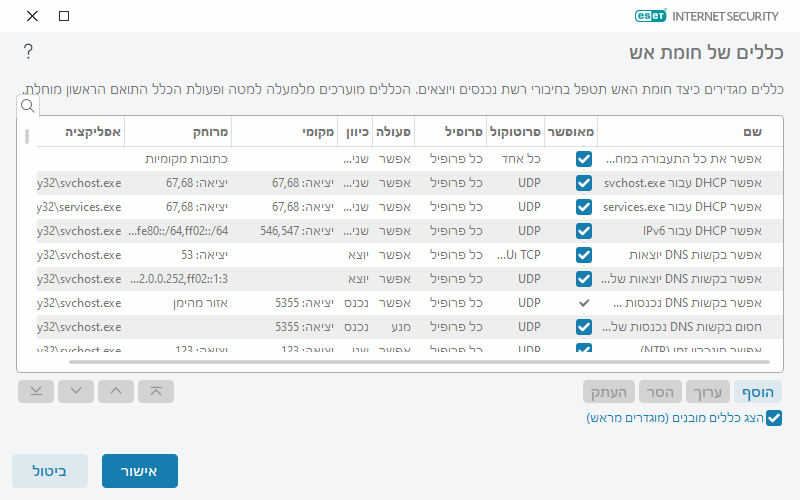Viewport: 800px width, 500px height.
Task: Toggle enabled checkbox for 'אפשר את כל התעבורה' rule
Action: pos(584,159)
